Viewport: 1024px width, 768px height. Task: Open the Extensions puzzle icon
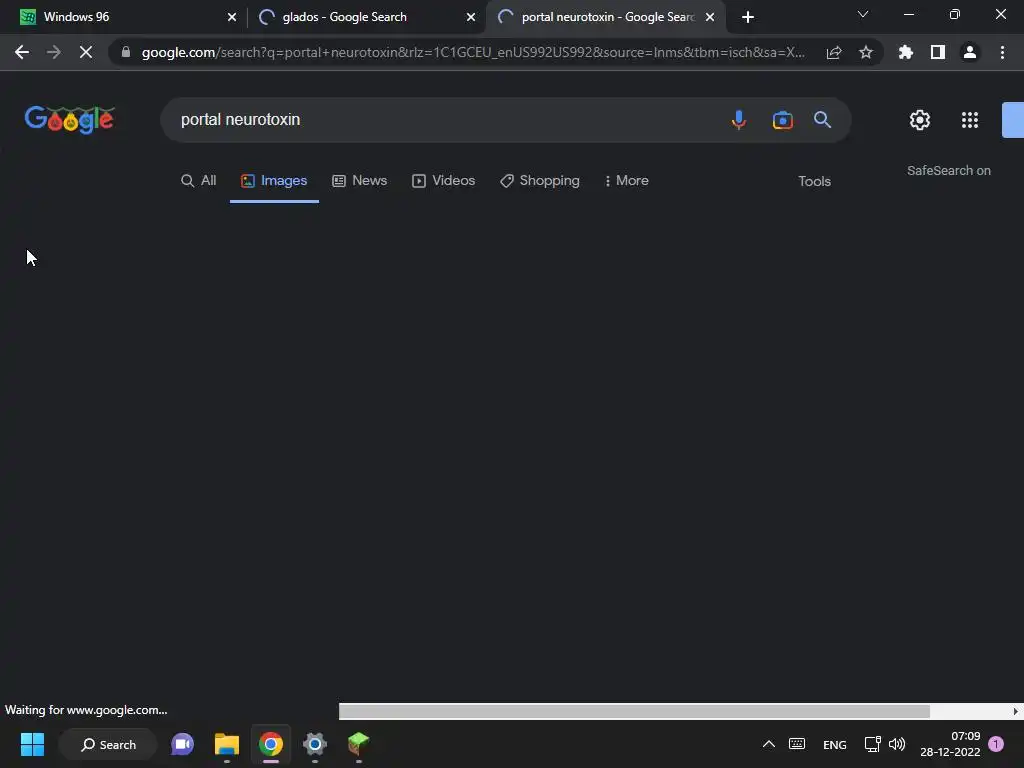pyautogui.click(x=906, y=52)
